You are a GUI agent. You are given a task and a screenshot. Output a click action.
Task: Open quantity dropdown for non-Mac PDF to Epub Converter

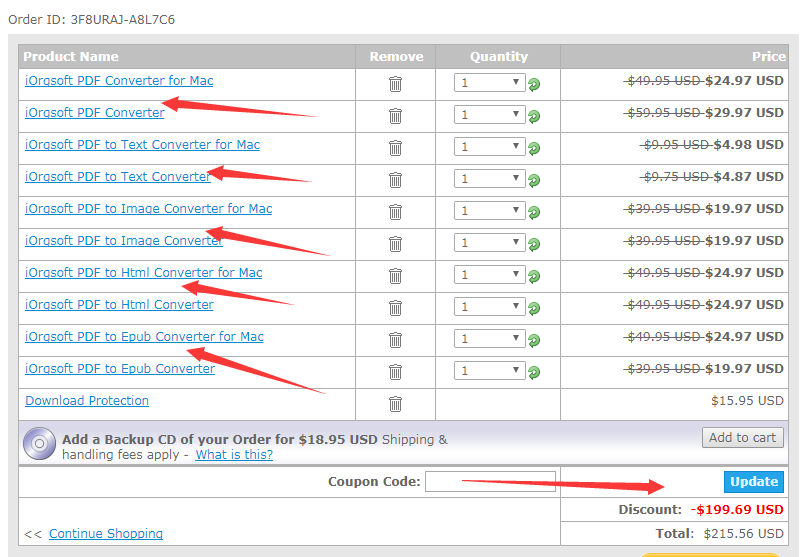490,370
